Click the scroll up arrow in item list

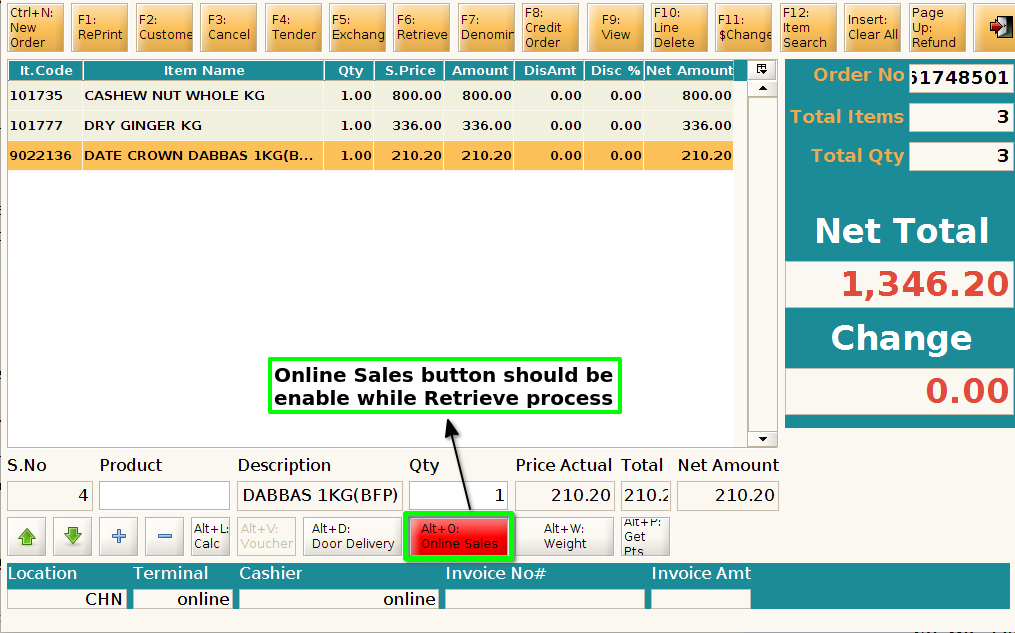(763, 88)
